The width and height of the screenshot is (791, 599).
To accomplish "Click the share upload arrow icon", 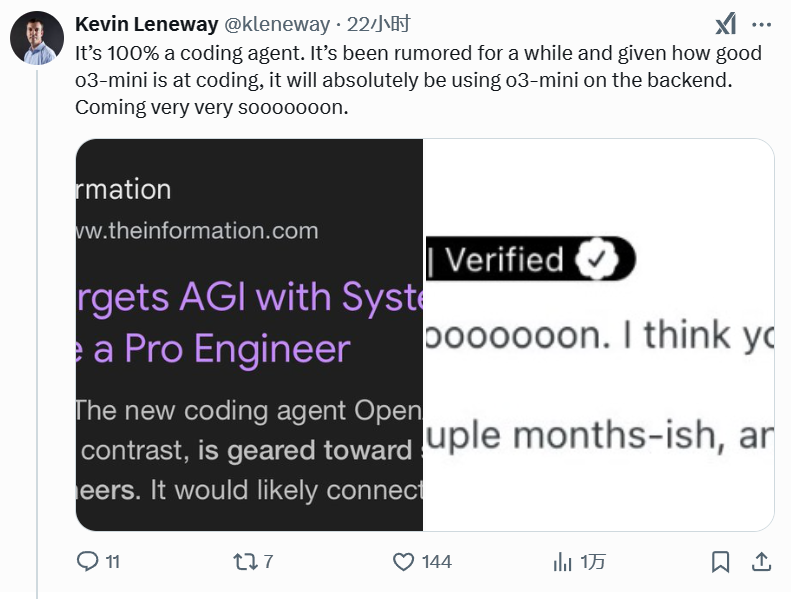I will click(x=760, y=562).
